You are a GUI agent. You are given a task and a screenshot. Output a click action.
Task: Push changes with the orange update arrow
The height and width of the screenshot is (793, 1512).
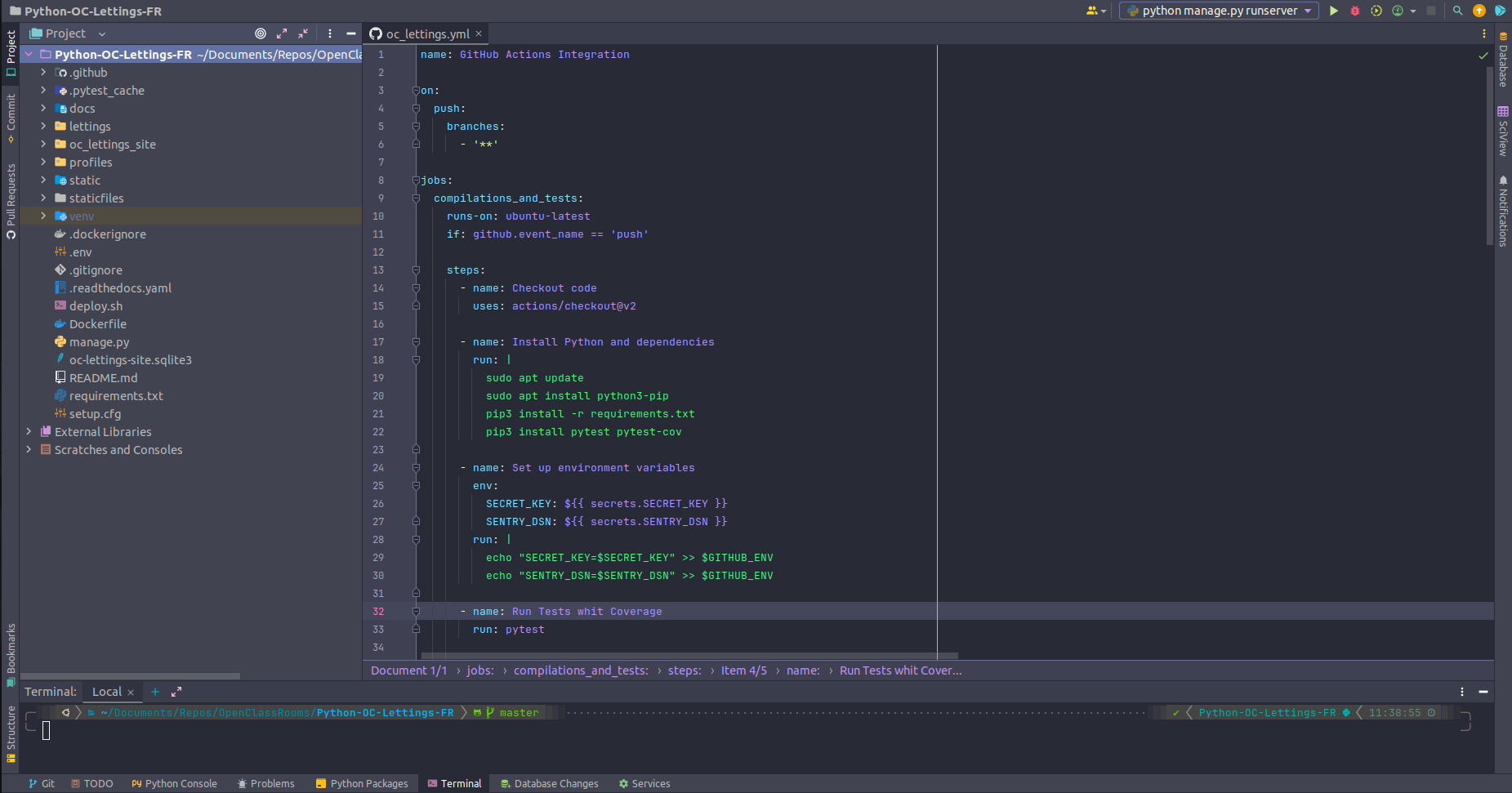pos(1480,11)
